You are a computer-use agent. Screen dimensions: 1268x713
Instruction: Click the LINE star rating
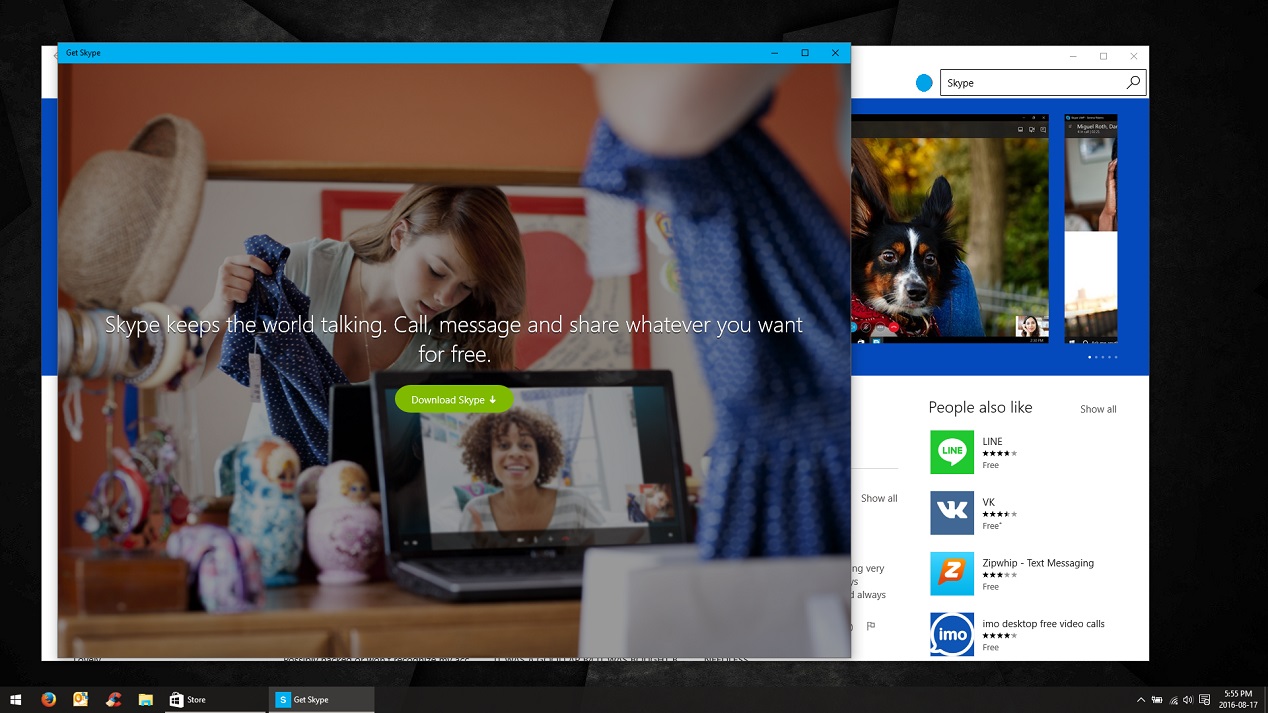point(999,454)
